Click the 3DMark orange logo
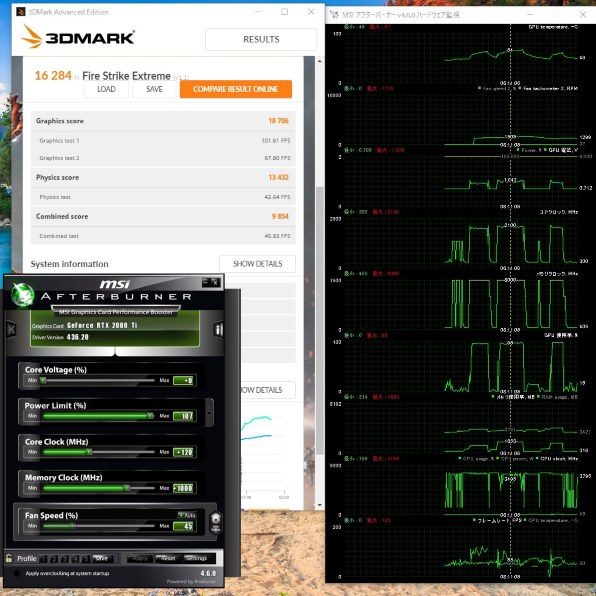 tap(31, 36)
